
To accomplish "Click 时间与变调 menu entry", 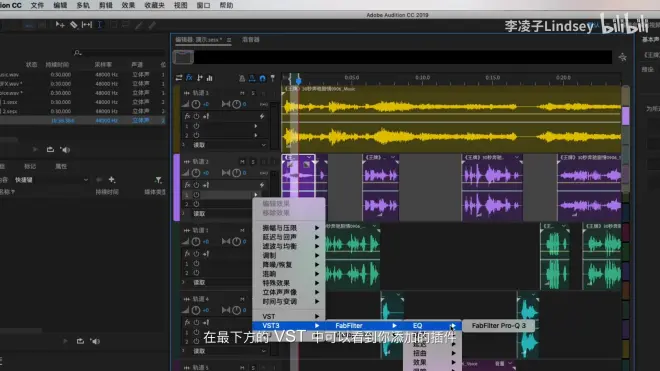I will tap(289, 302).
